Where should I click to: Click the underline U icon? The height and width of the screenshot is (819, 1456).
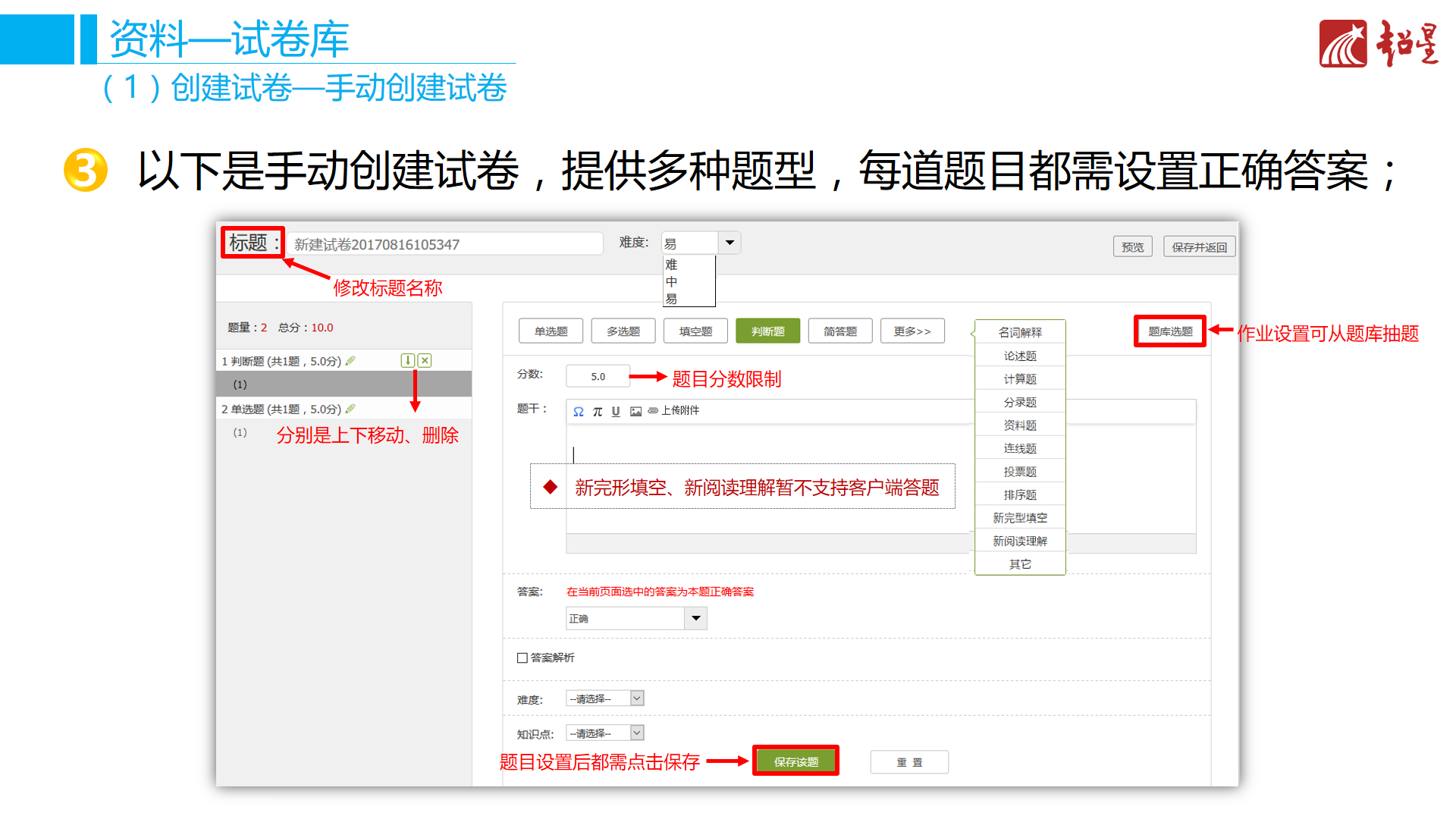tap(616, 412)
